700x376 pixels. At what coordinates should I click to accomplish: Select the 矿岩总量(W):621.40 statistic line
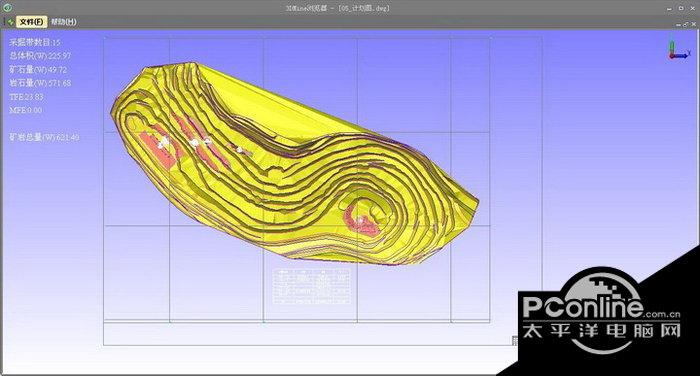tap(44, 138)
